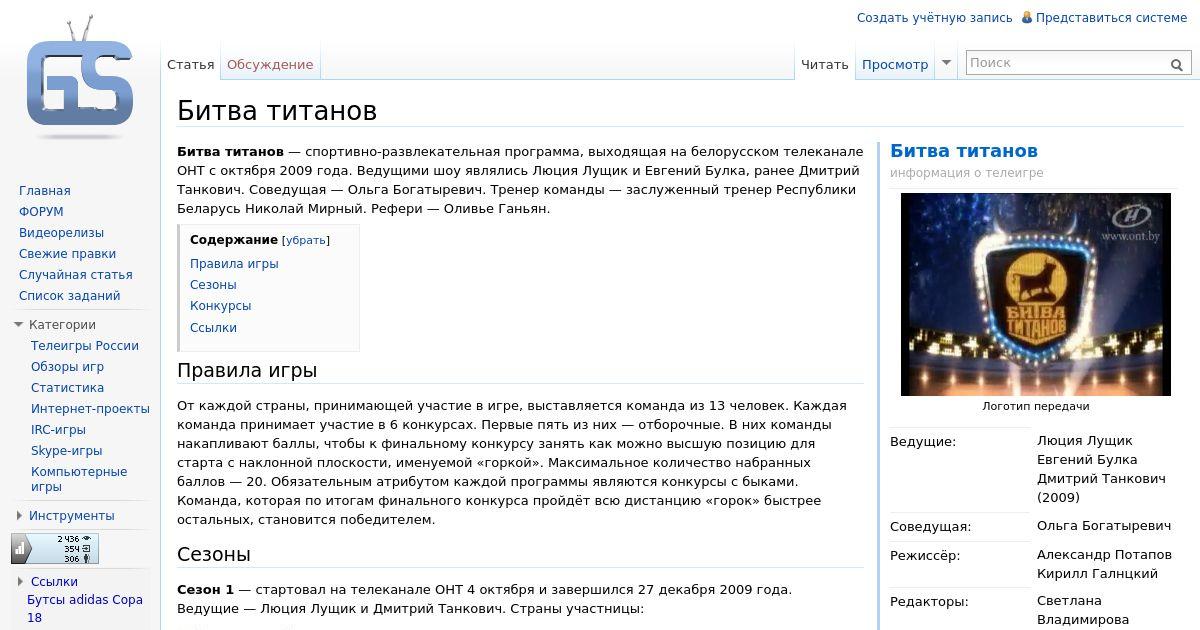
Task: Open Видеорелизы sidebar link
Action: 61,232
